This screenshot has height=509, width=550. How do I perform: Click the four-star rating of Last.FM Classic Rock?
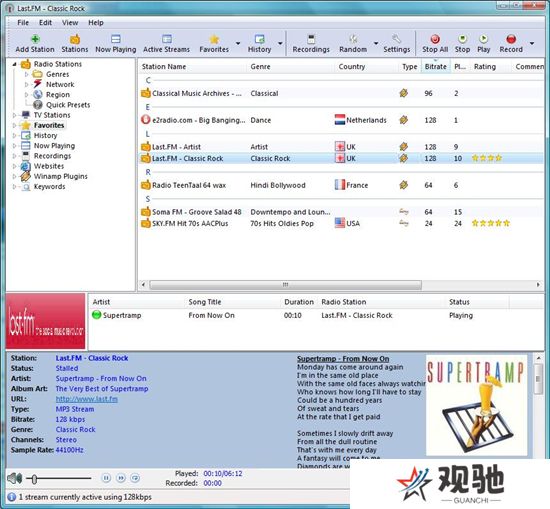487,158
